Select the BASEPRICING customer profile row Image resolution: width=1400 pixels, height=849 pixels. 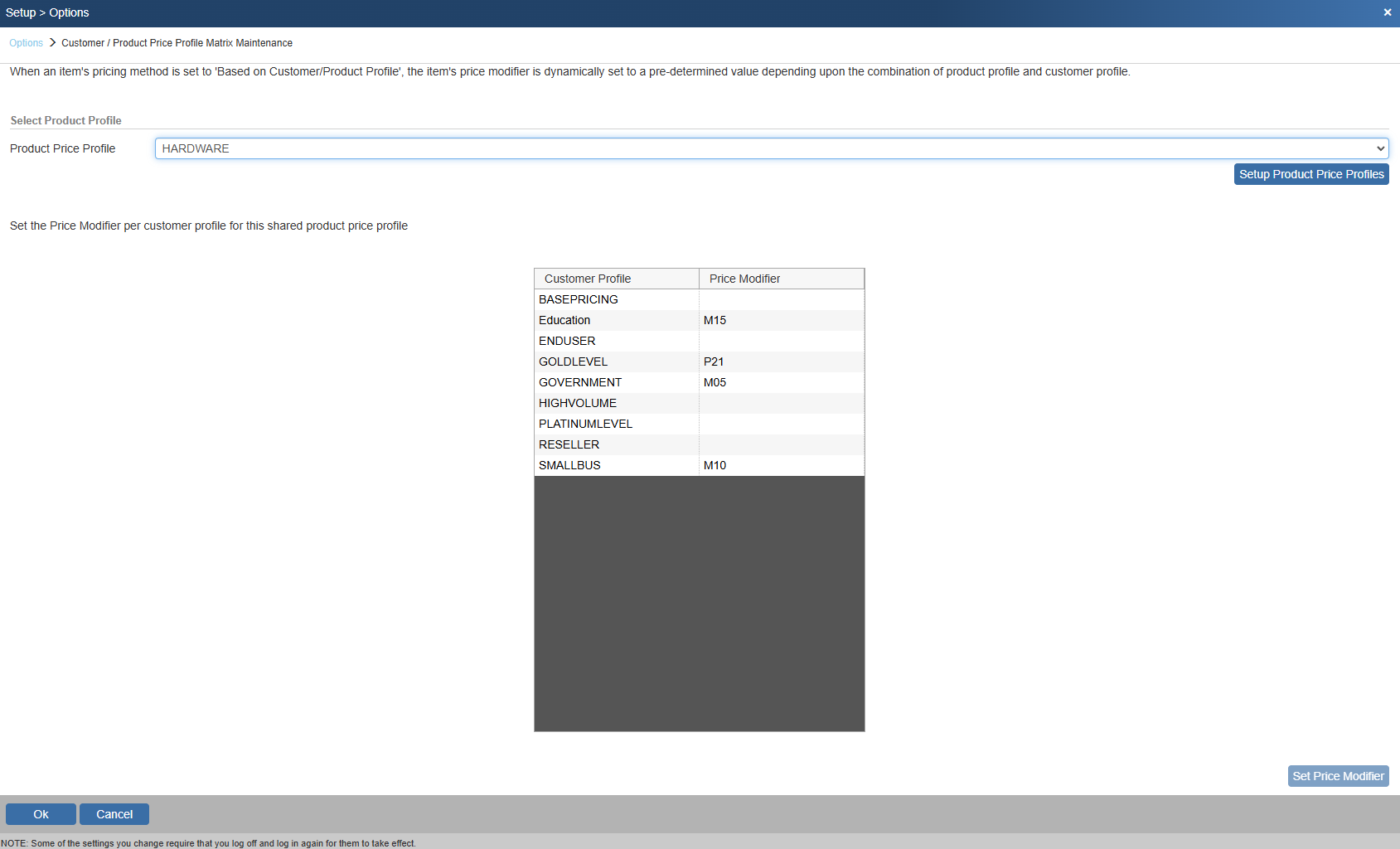pyautogui.click(x=579, y=299)
